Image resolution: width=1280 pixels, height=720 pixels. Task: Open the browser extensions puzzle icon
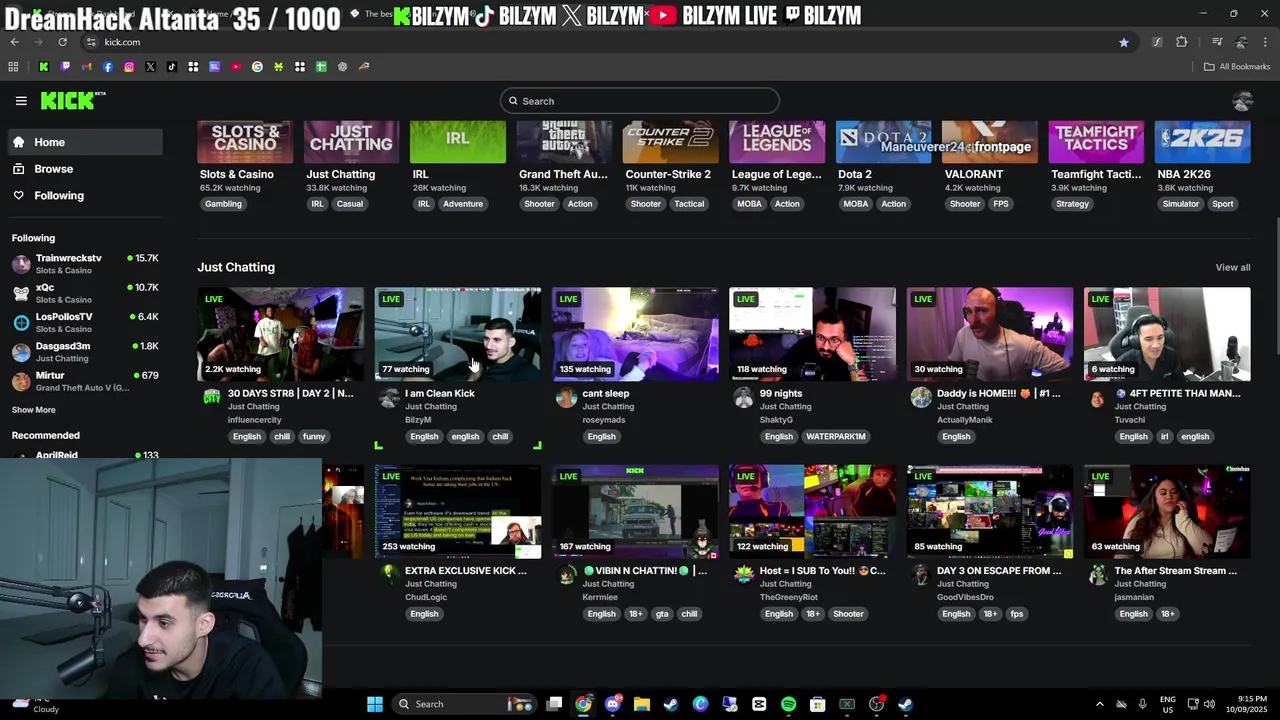(x=1182, y=42)
